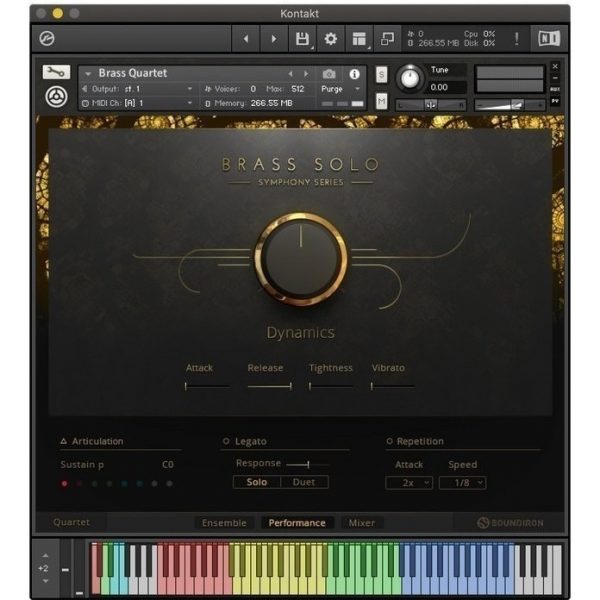Click the minimized view rack icon
Screen dimensions: 600x600
387,38
